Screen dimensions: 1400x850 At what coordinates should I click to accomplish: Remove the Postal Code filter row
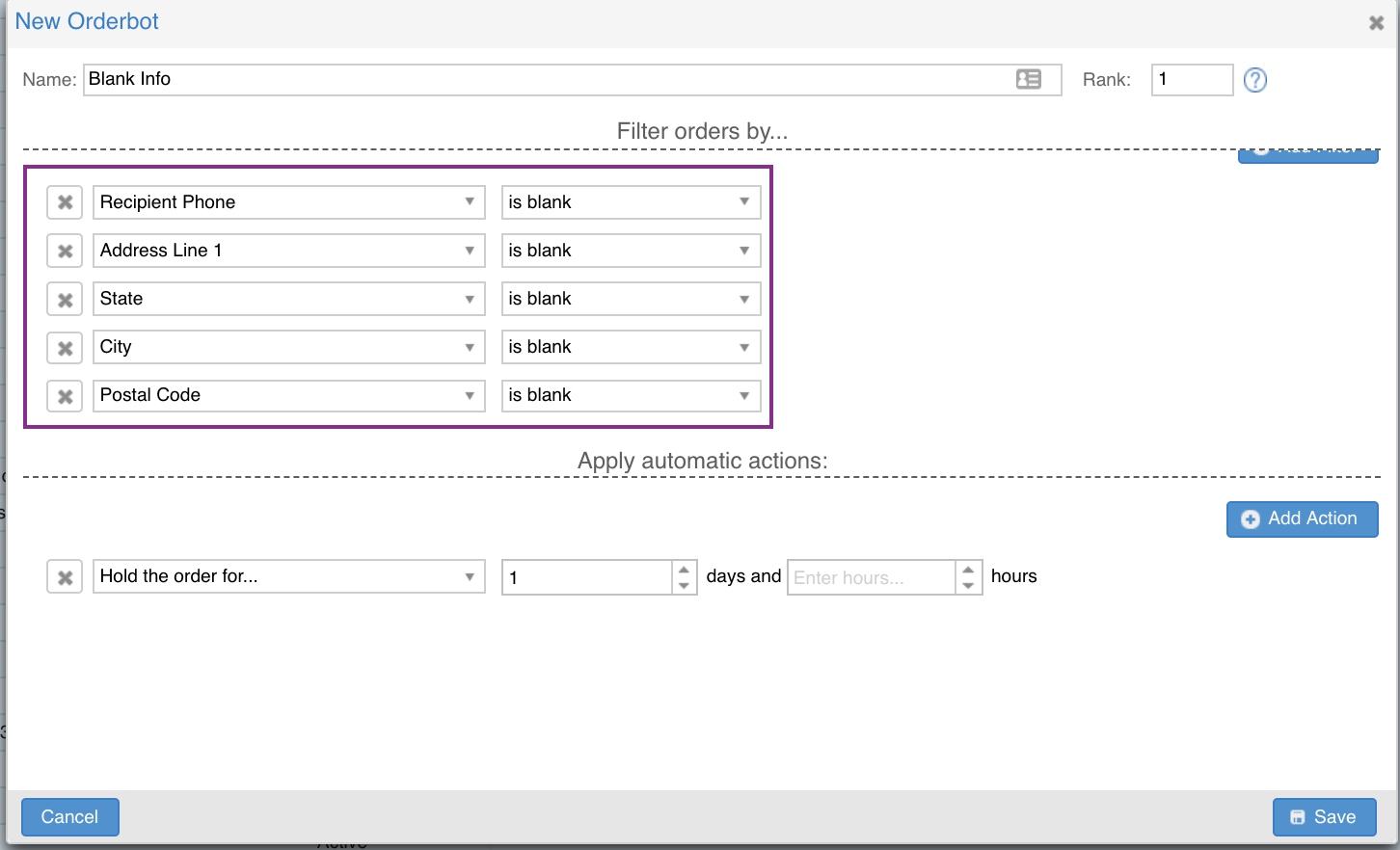coord(65,395)
